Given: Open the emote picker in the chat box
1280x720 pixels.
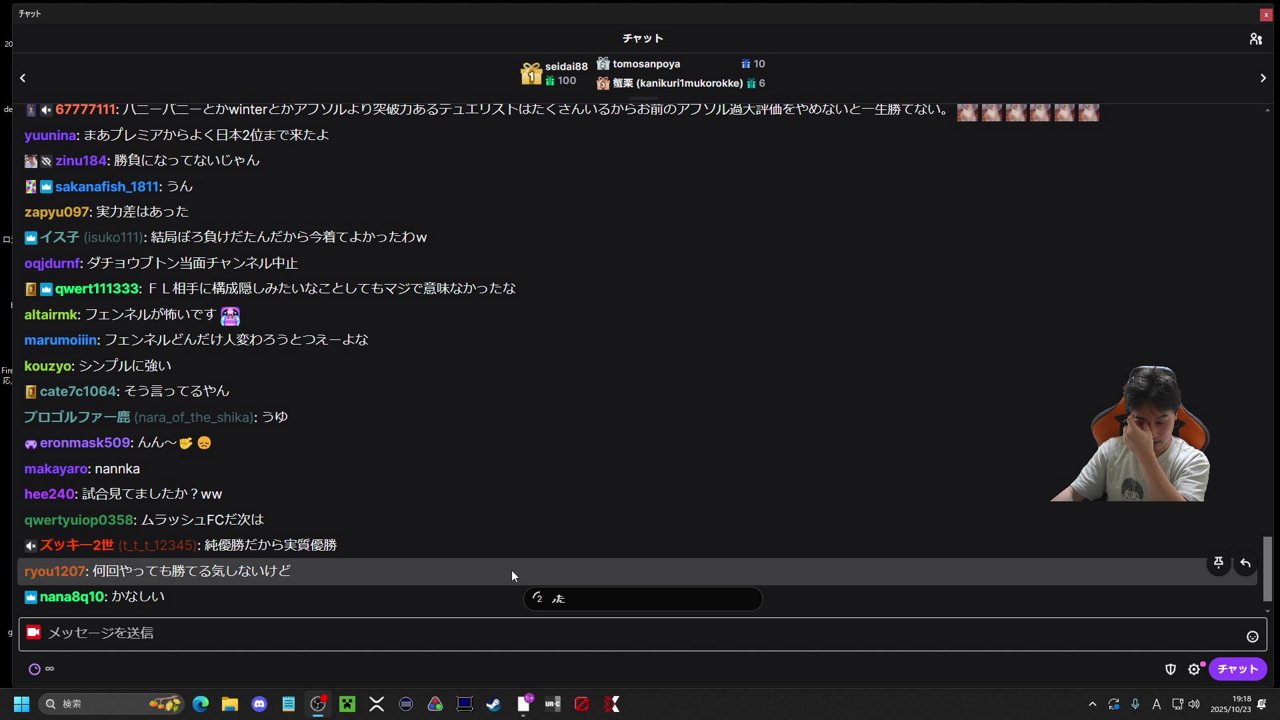Looking at the screenshot, I should coord(1252,635).
